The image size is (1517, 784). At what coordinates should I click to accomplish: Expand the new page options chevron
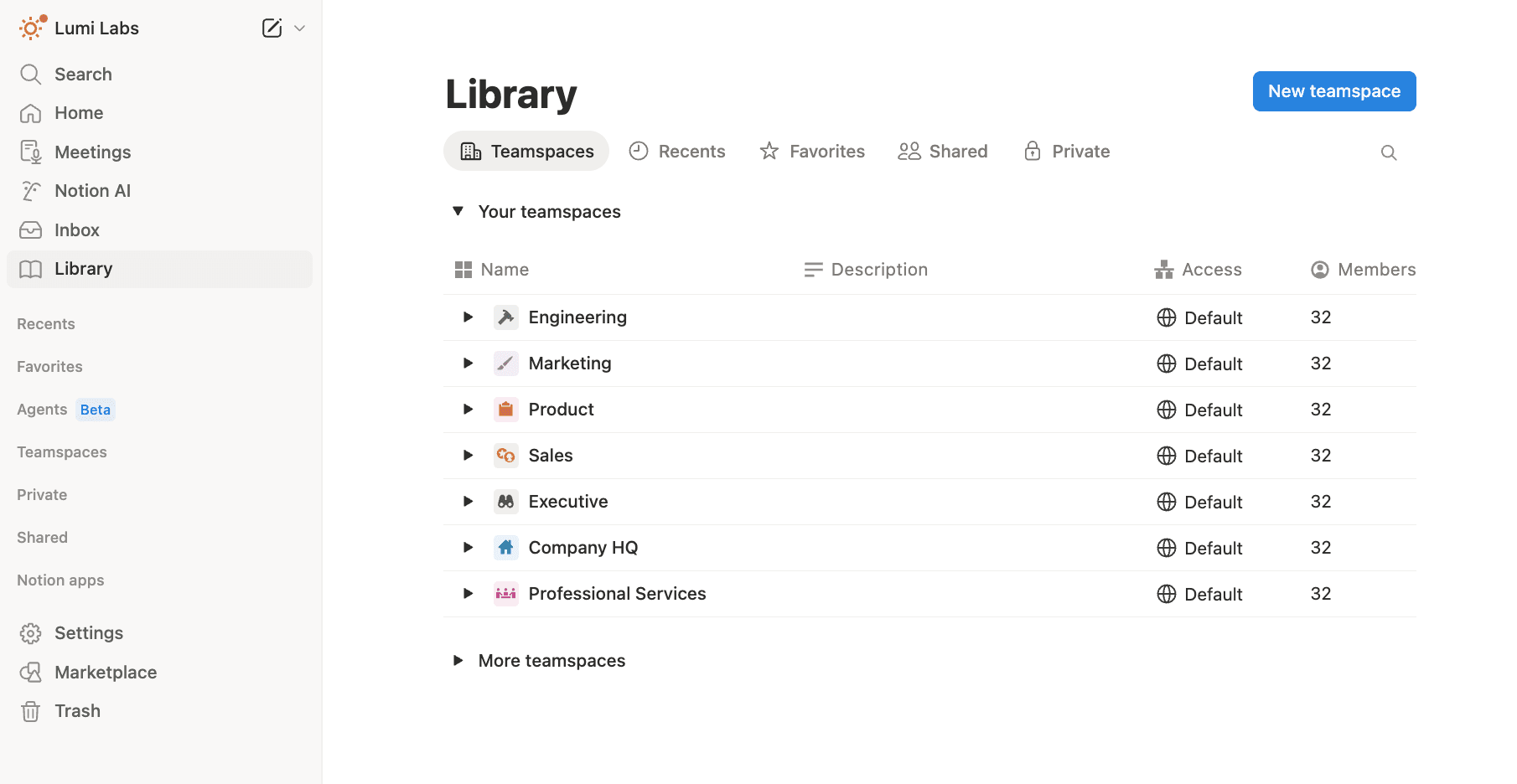point(299,28)
